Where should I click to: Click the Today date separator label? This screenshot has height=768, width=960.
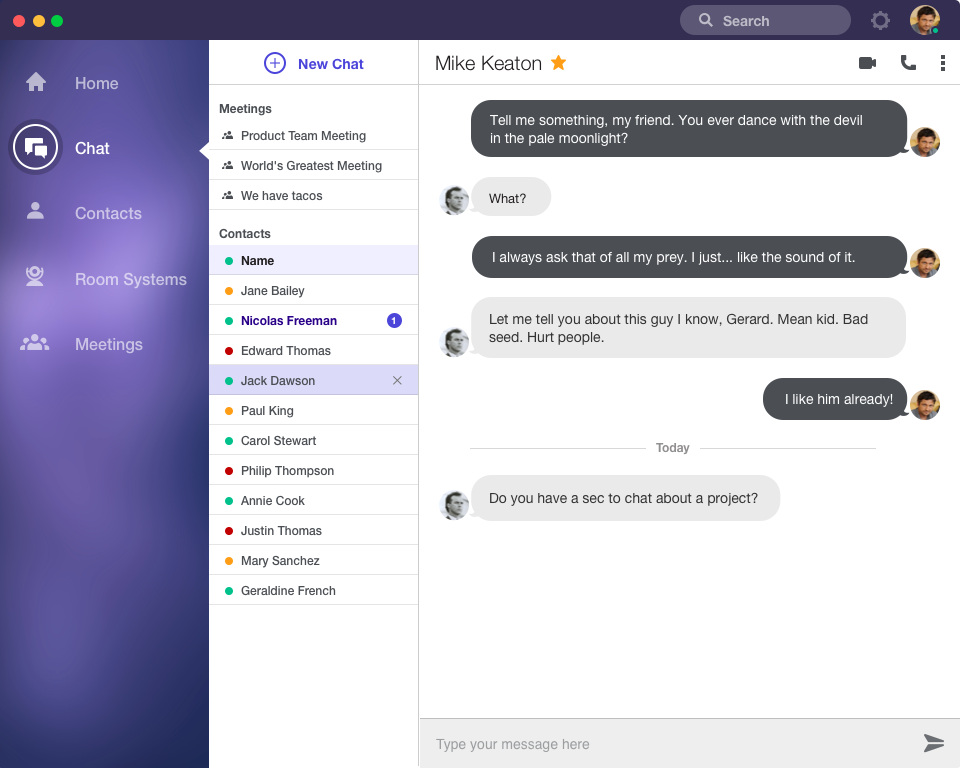click(x=672, y=448)
